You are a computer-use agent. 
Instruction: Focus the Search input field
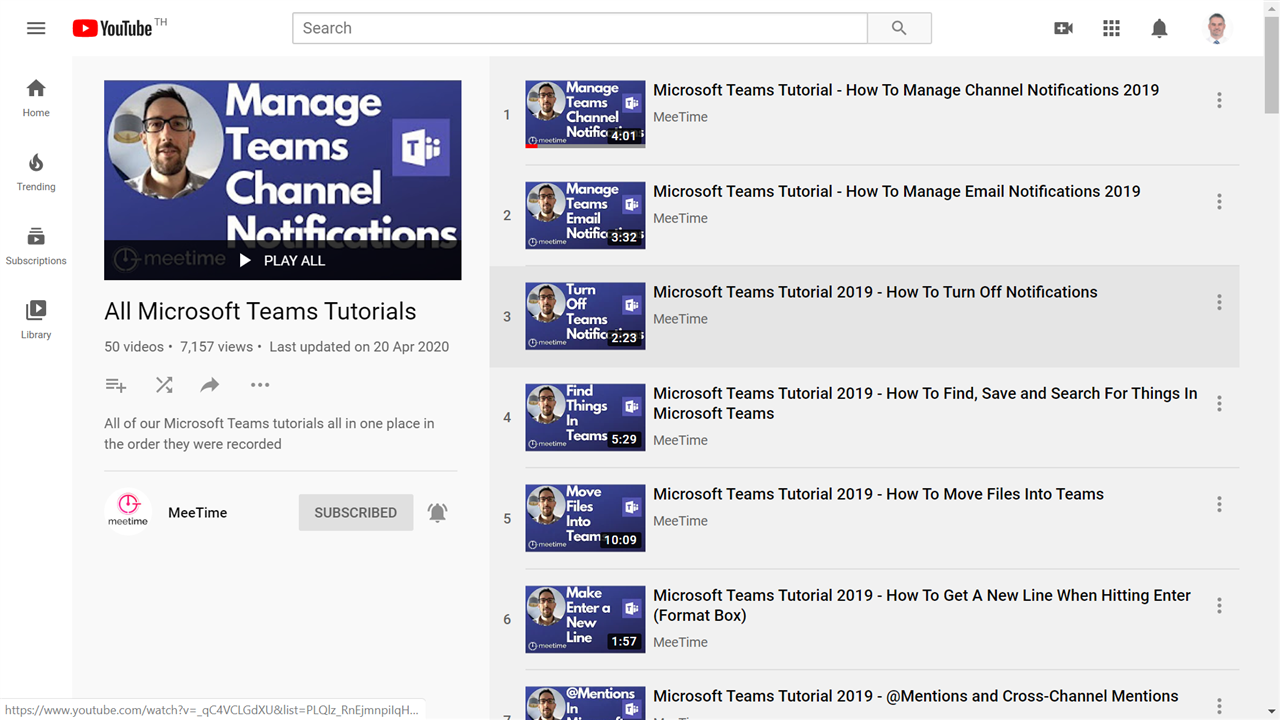580,28
